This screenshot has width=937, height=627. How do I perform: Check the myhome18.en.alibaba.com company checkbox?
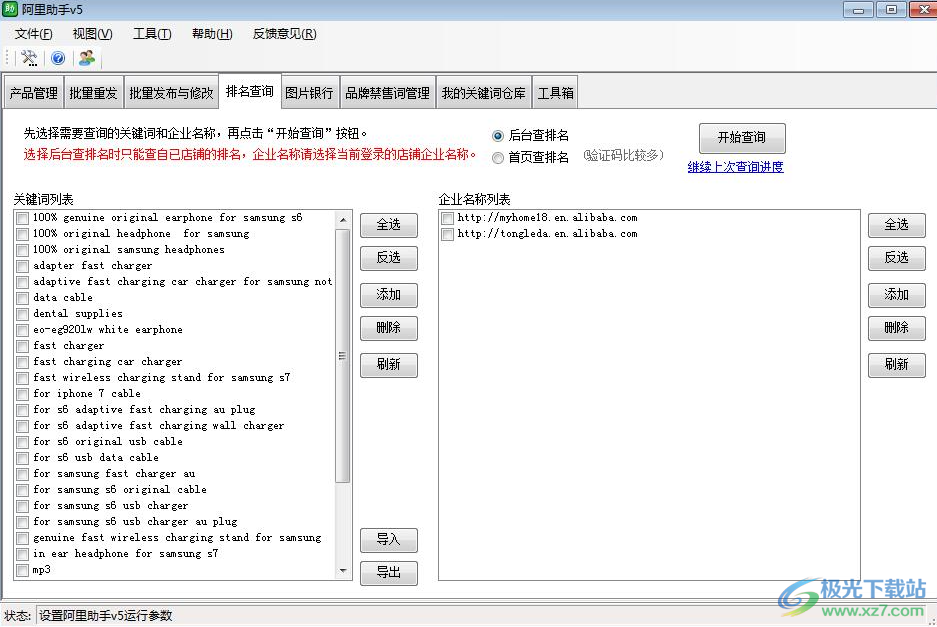click(x=447, y=218)
